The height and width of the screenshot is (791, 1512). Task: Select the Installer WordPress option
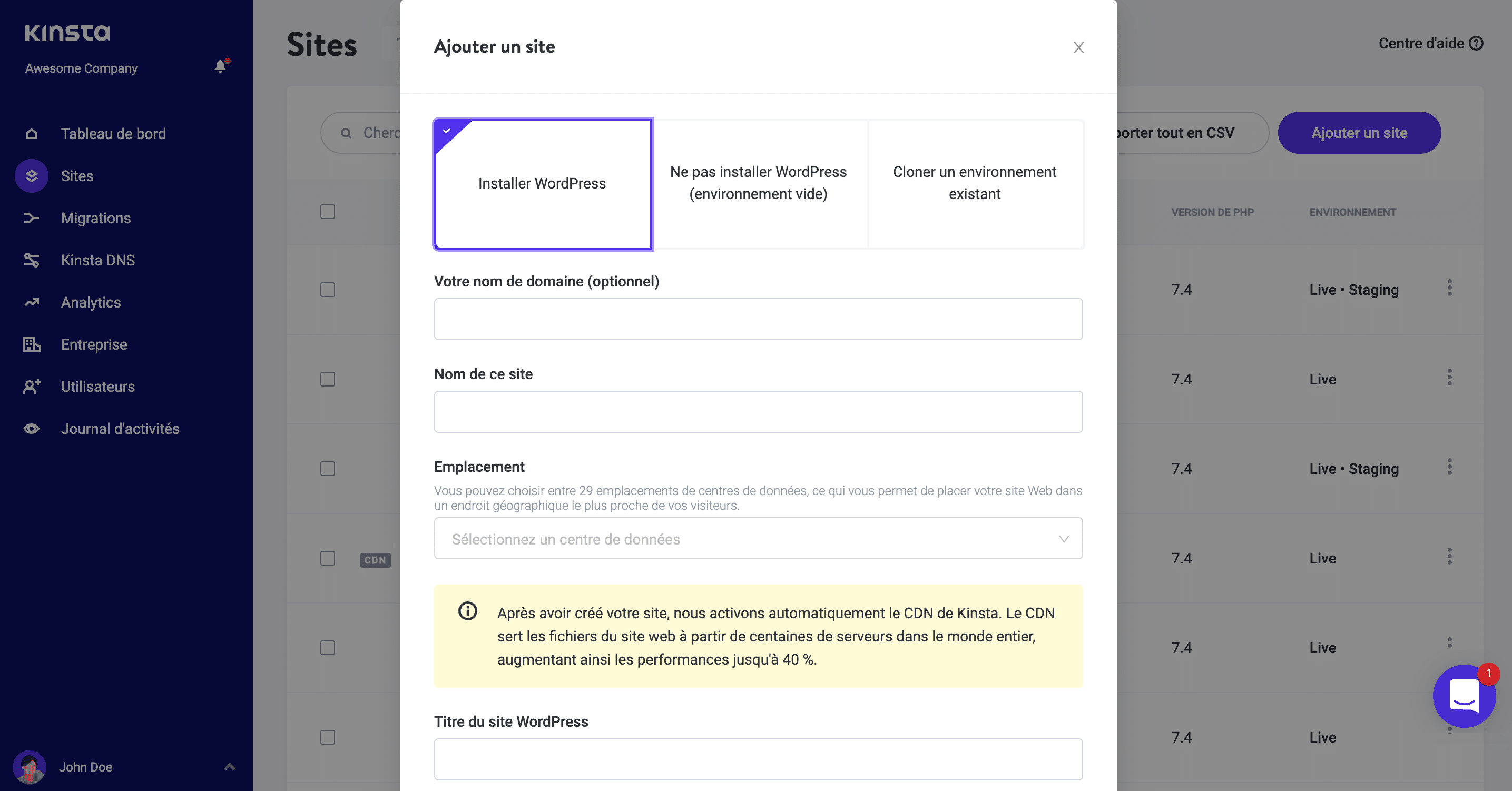(x=542, y=183)
